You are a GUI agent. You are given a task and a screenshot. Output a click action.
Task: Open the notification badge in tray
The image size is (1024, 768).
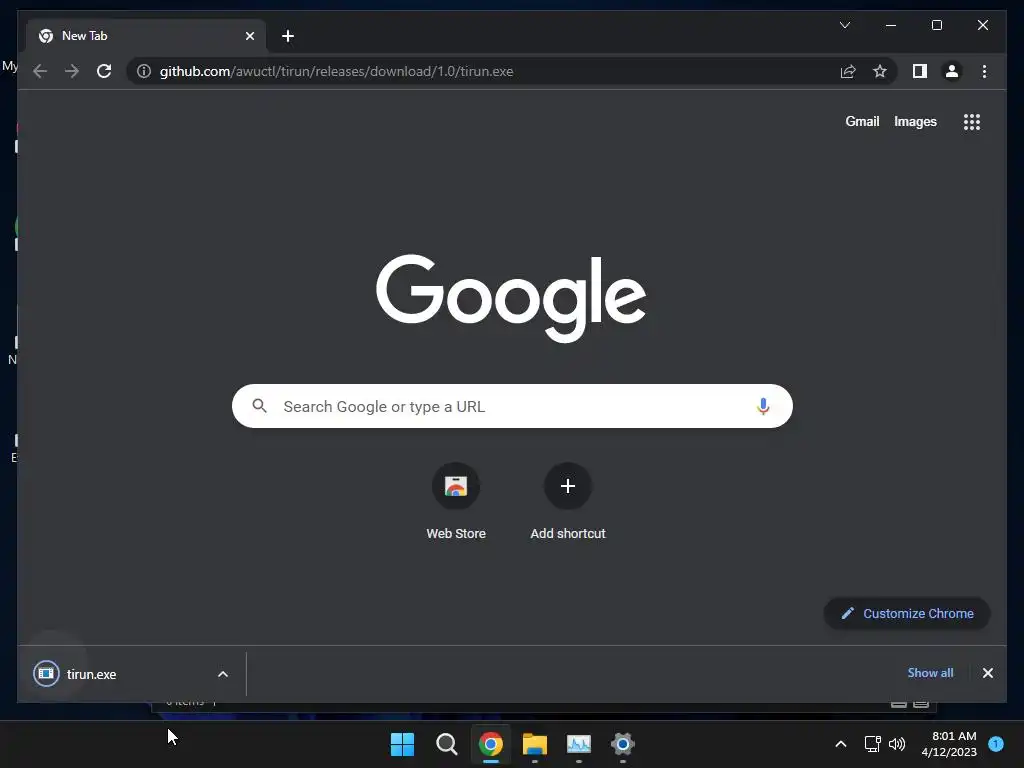tap(996, 743)
